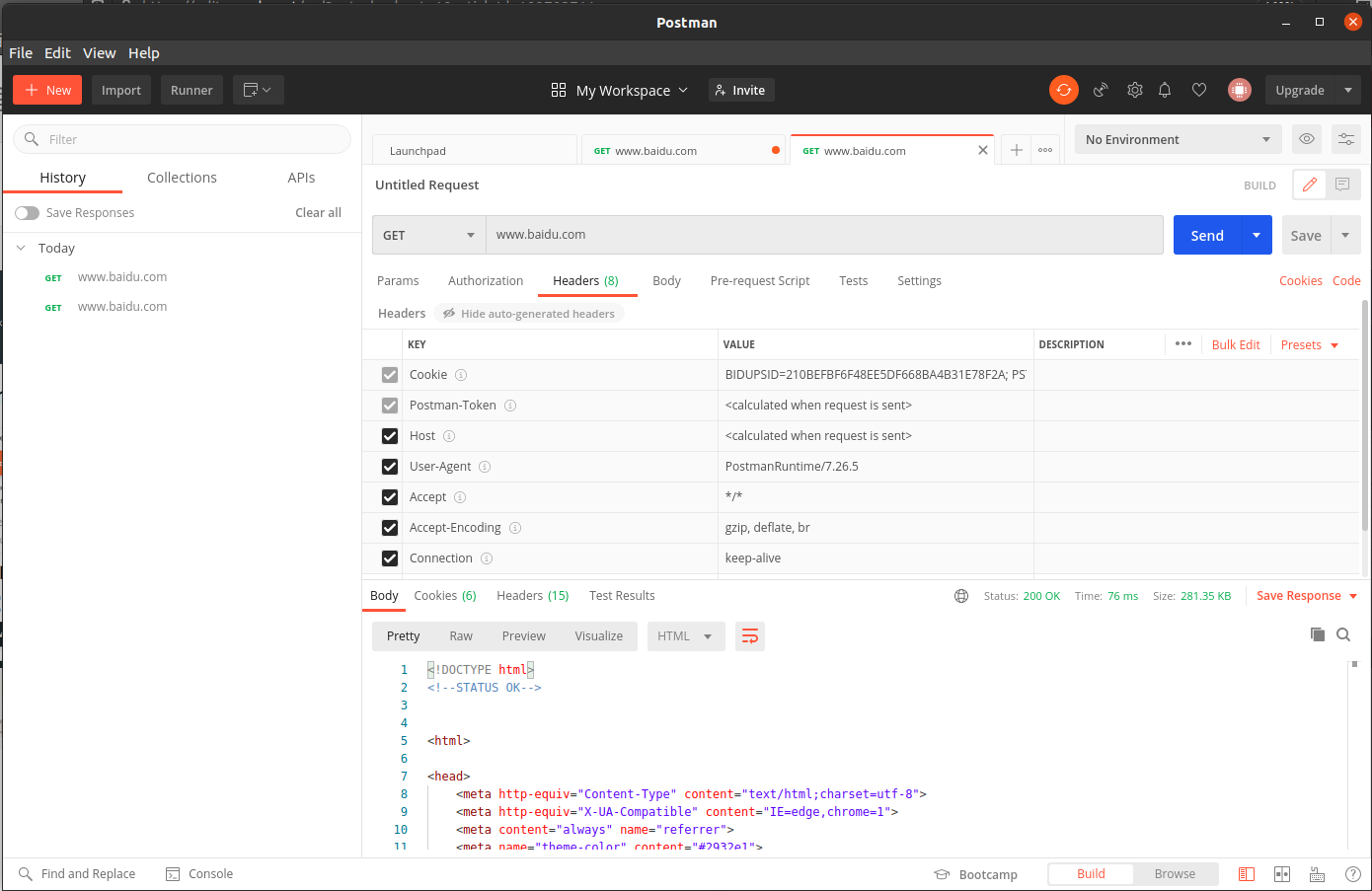The height and width of the screenshot is (891, 1372).
Task: Toggle the Save Responses switch
Action: 27,213
